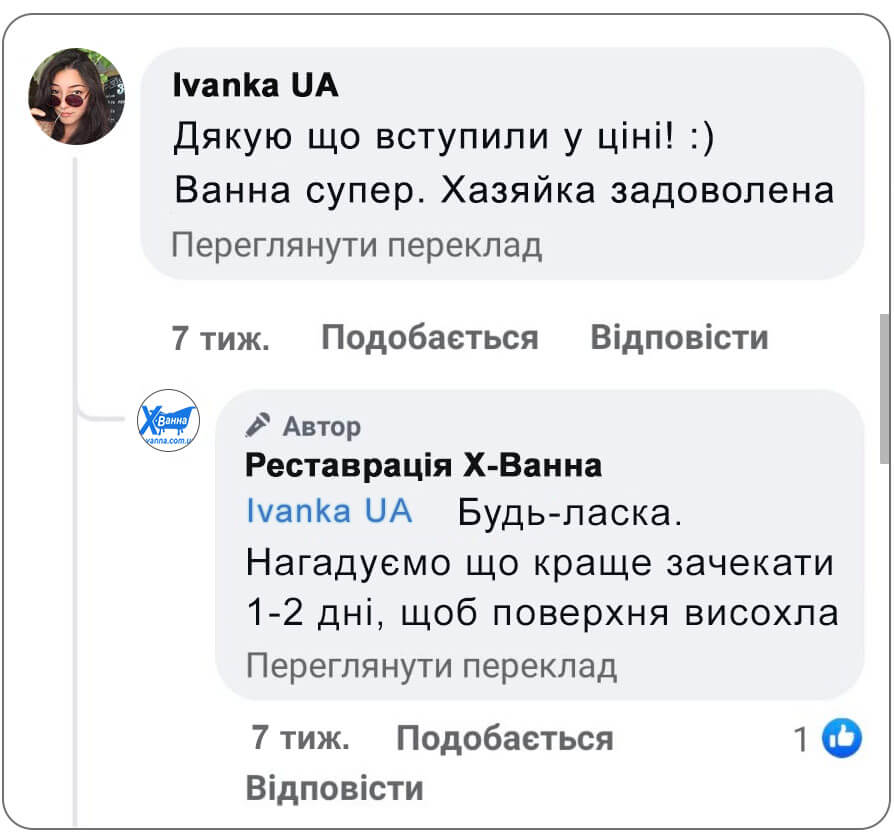The image size is (894, 839).
Task: Open Ivanka UA's profile via her name link
Action: (257, 85)
